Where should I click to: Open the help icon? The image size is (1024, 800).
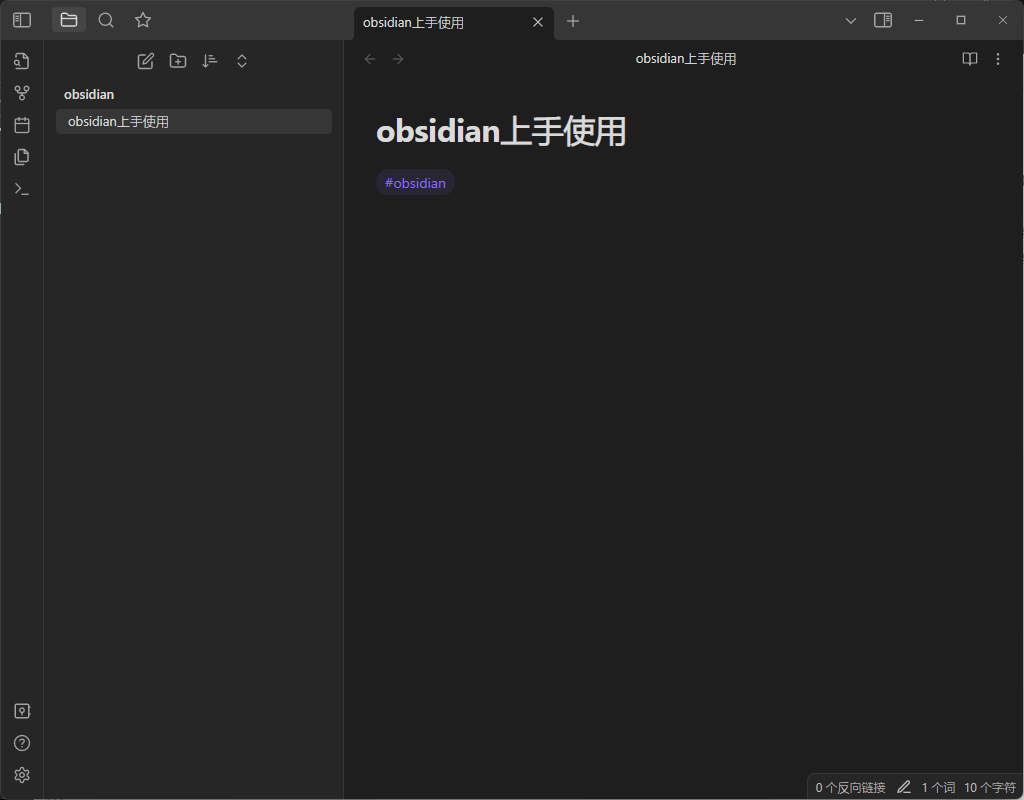pyautogui.click(x=22, y=743)
